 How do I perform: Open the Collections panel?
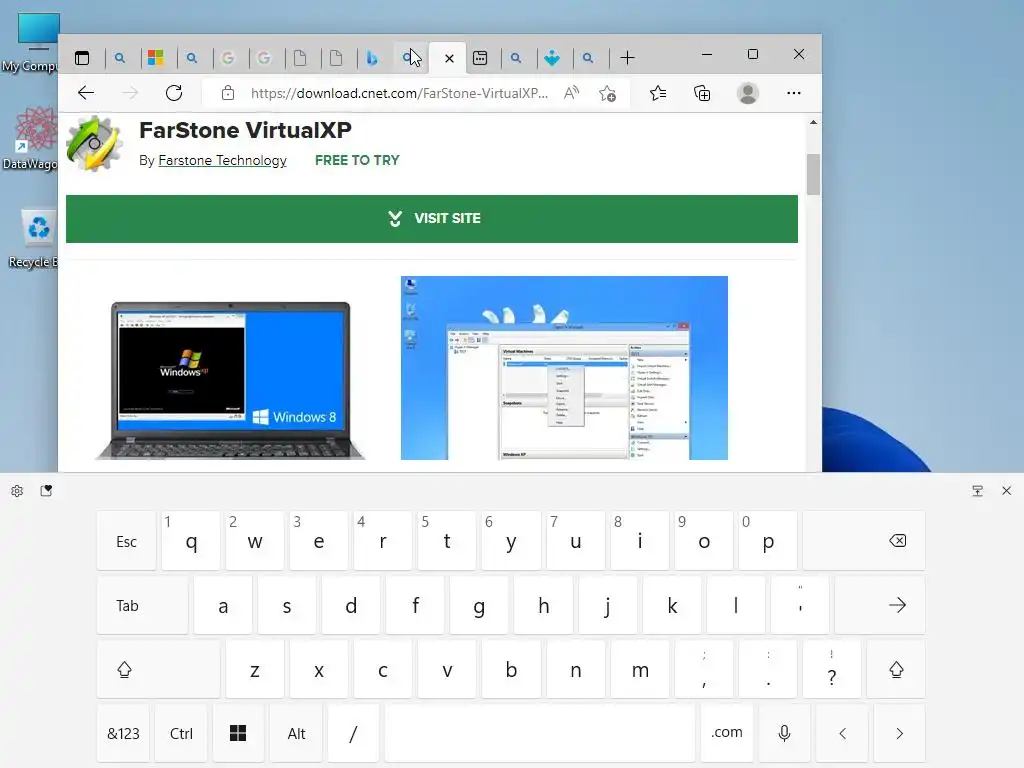pyautogui.click(x=702, y=93)
